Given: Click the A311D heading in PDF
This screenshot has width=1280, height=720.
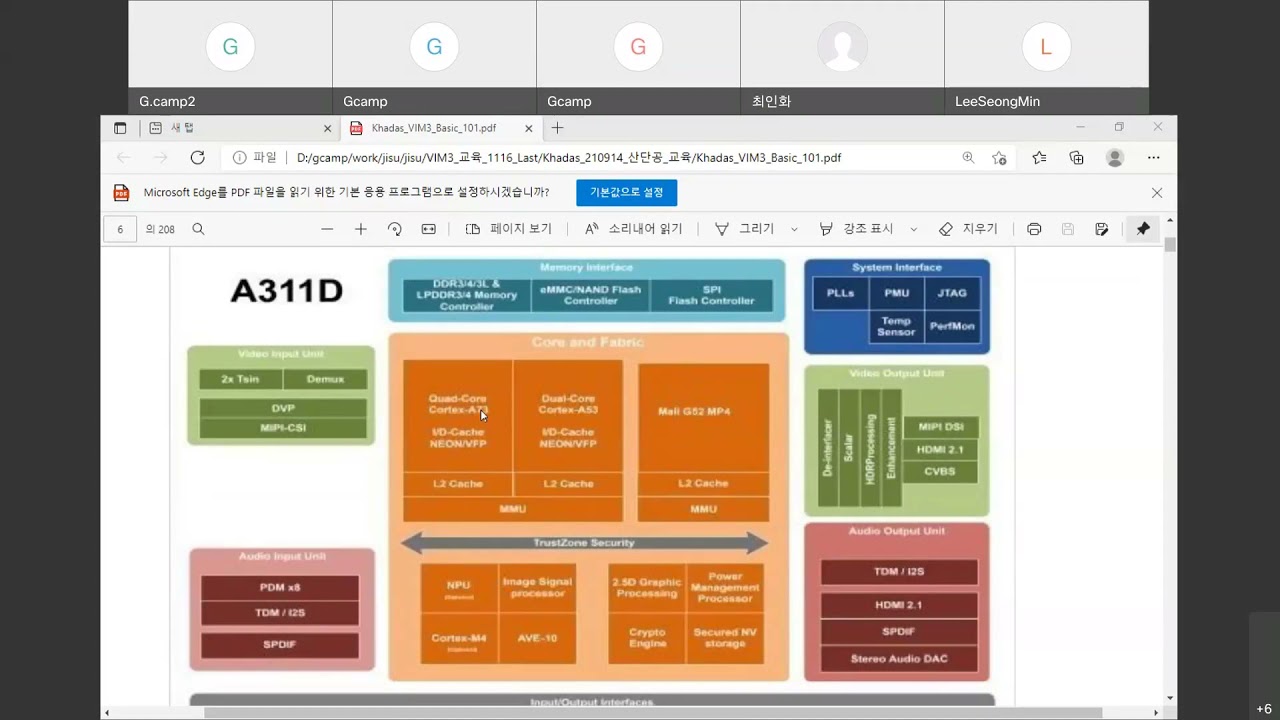Looking at the screenshot, I should [287, 291].
